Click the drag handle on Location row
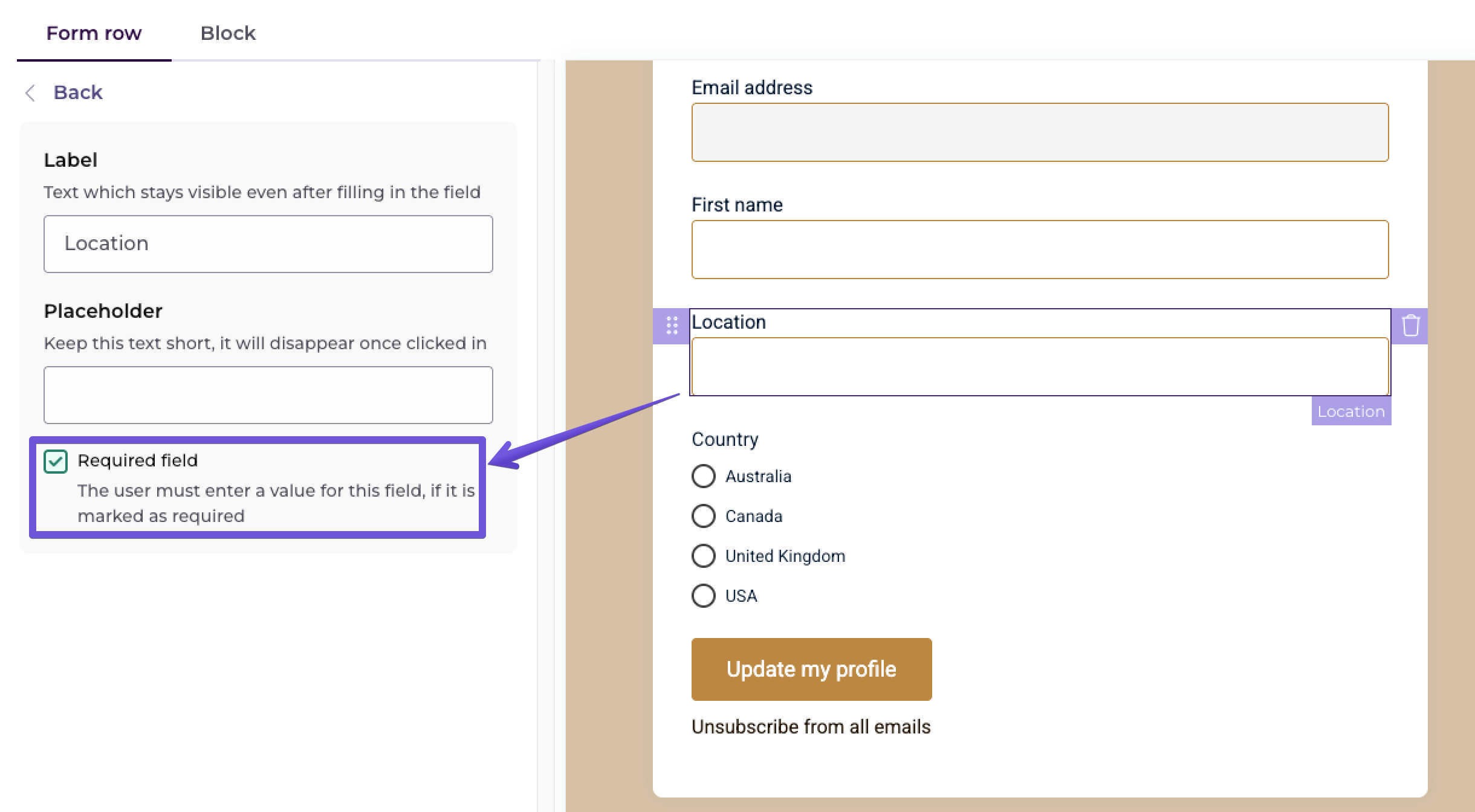 (x=672, y=325)
